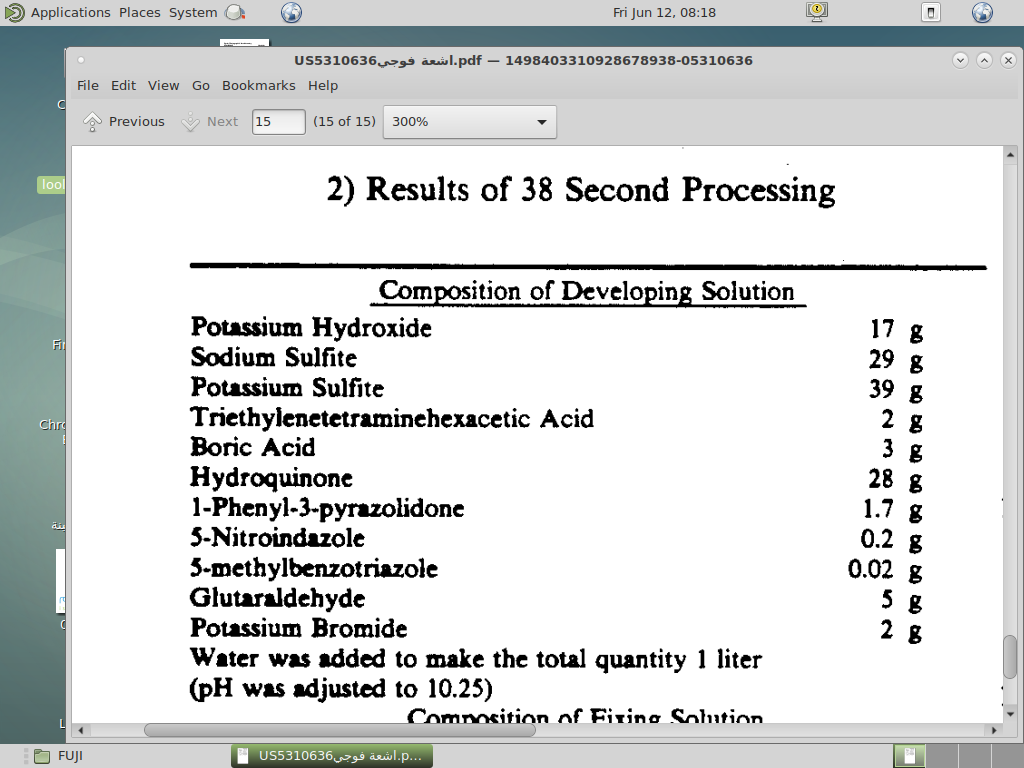Click 'Triethylenetetraminehexacetic Acid' text
This screenshot has height=768, width=1024.
click(x=392, y=418)
